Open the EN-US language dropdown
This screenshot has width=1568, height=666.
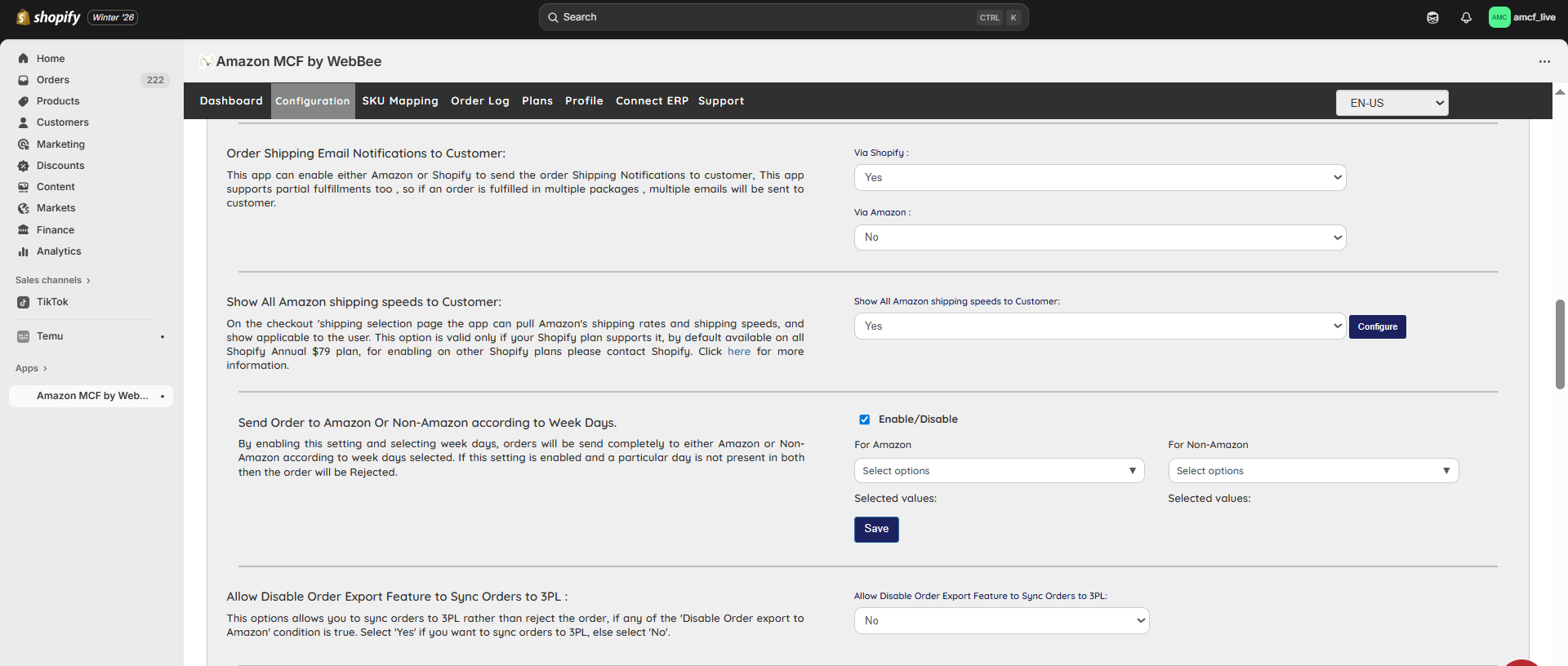click(x=1392, y=103)
